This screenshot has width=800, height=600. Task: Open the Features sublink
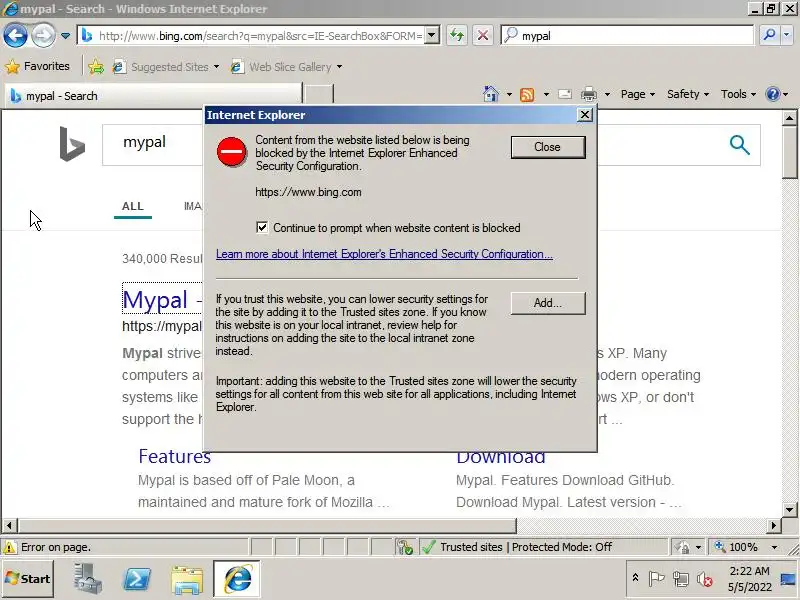(174, 456)
